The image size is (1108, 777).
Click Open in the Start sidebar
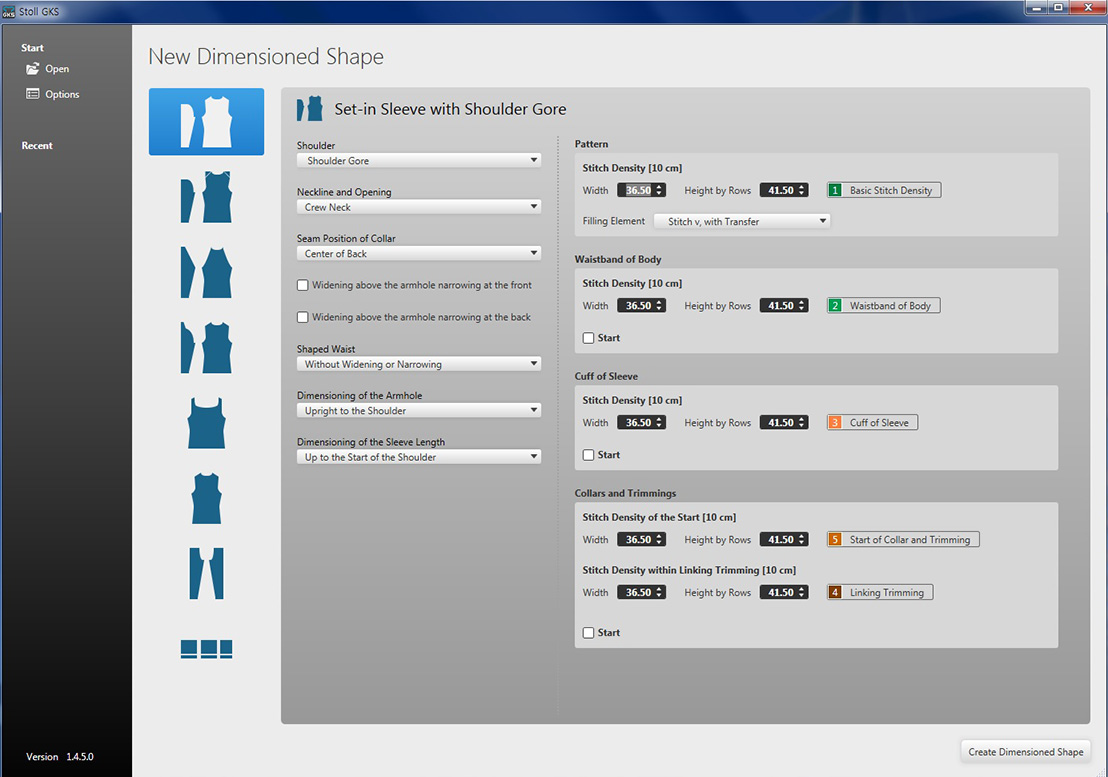click(57, 69)
